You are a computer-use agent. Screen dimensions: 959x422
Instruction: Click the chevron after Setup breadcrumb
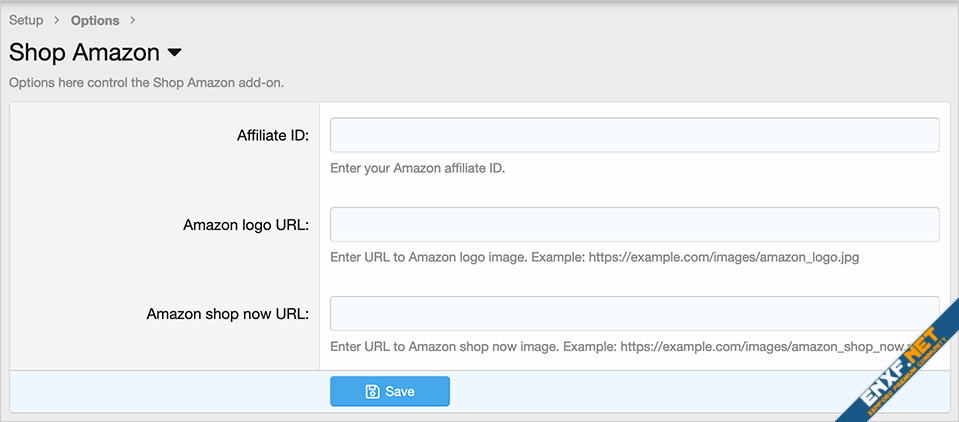(57, 21)
